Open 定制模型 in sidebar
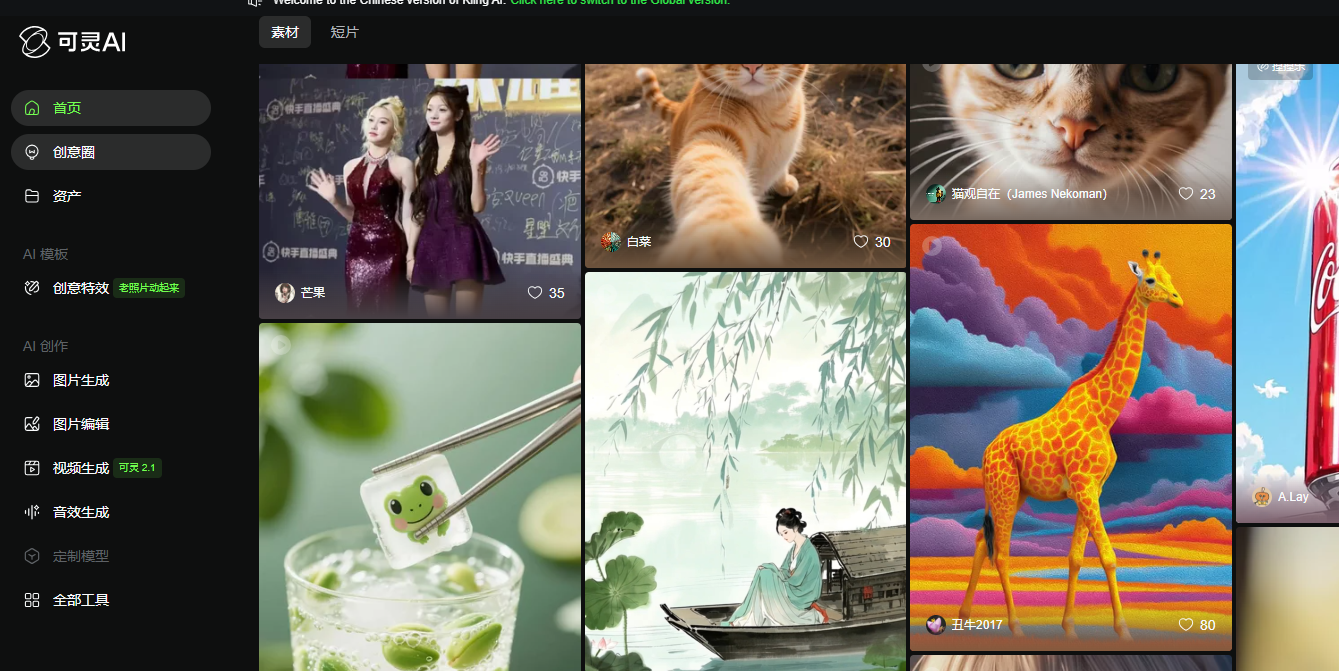 pos(111,556)
